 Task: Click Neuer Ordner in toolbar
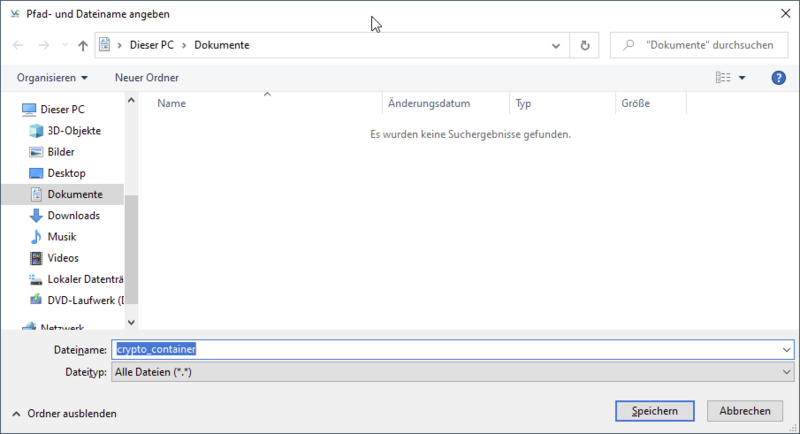click(x=146, y=77)
